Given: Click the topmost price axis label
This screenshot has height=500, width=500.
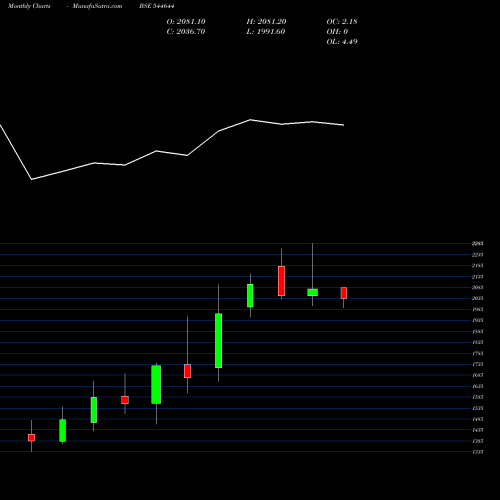Looking at the screenshot, I should pyautogui.click(x=477, y=244).
